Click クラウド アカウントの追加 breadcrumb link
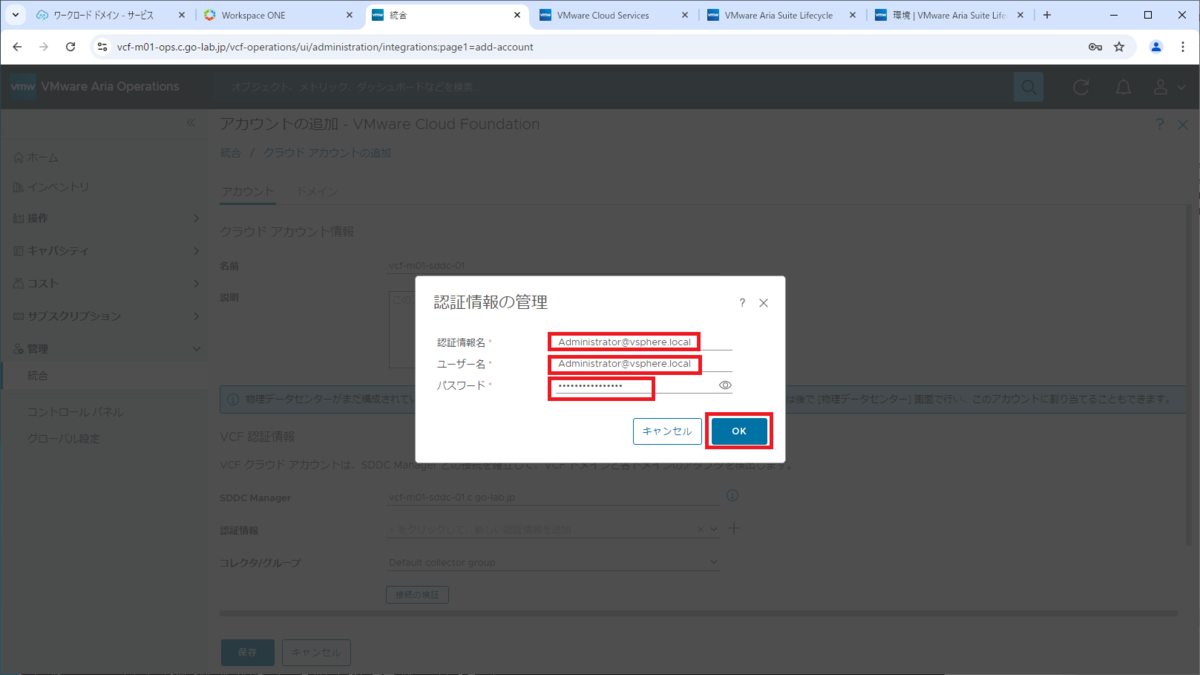 click(x=328, y=153)
